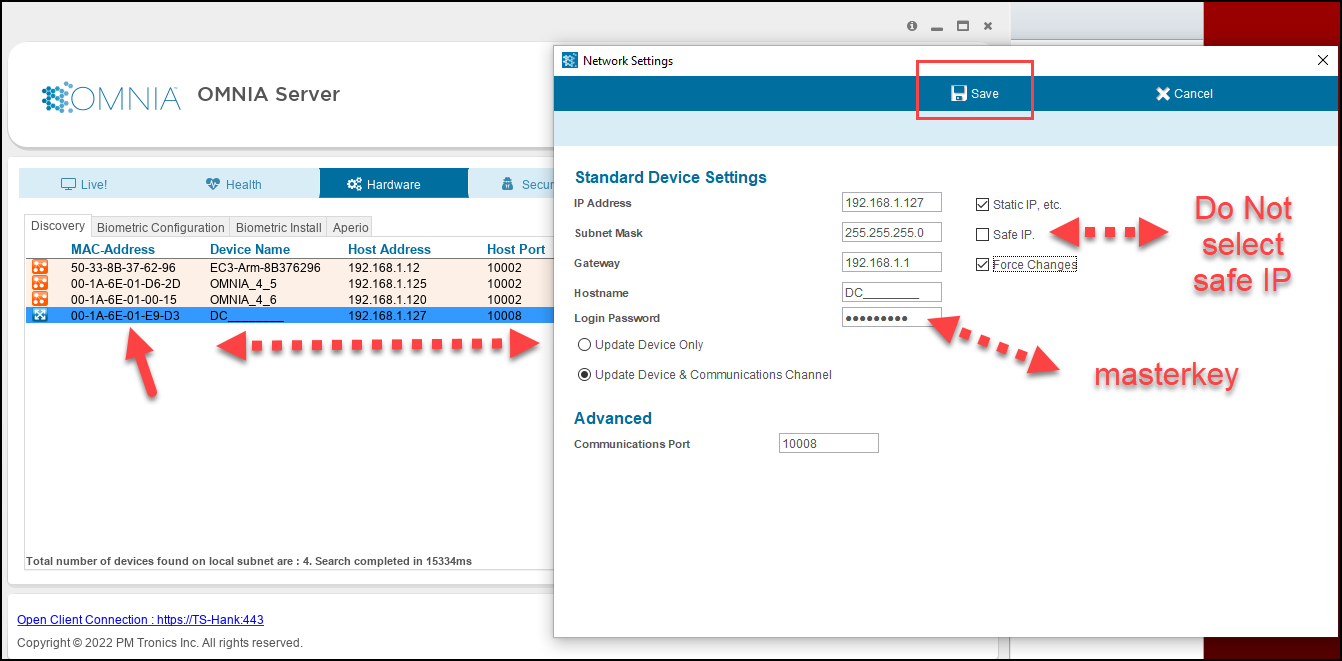Viewport: 1342px width, 661px height.
Task: Select the Hostname text box
Action: (892, 292)
